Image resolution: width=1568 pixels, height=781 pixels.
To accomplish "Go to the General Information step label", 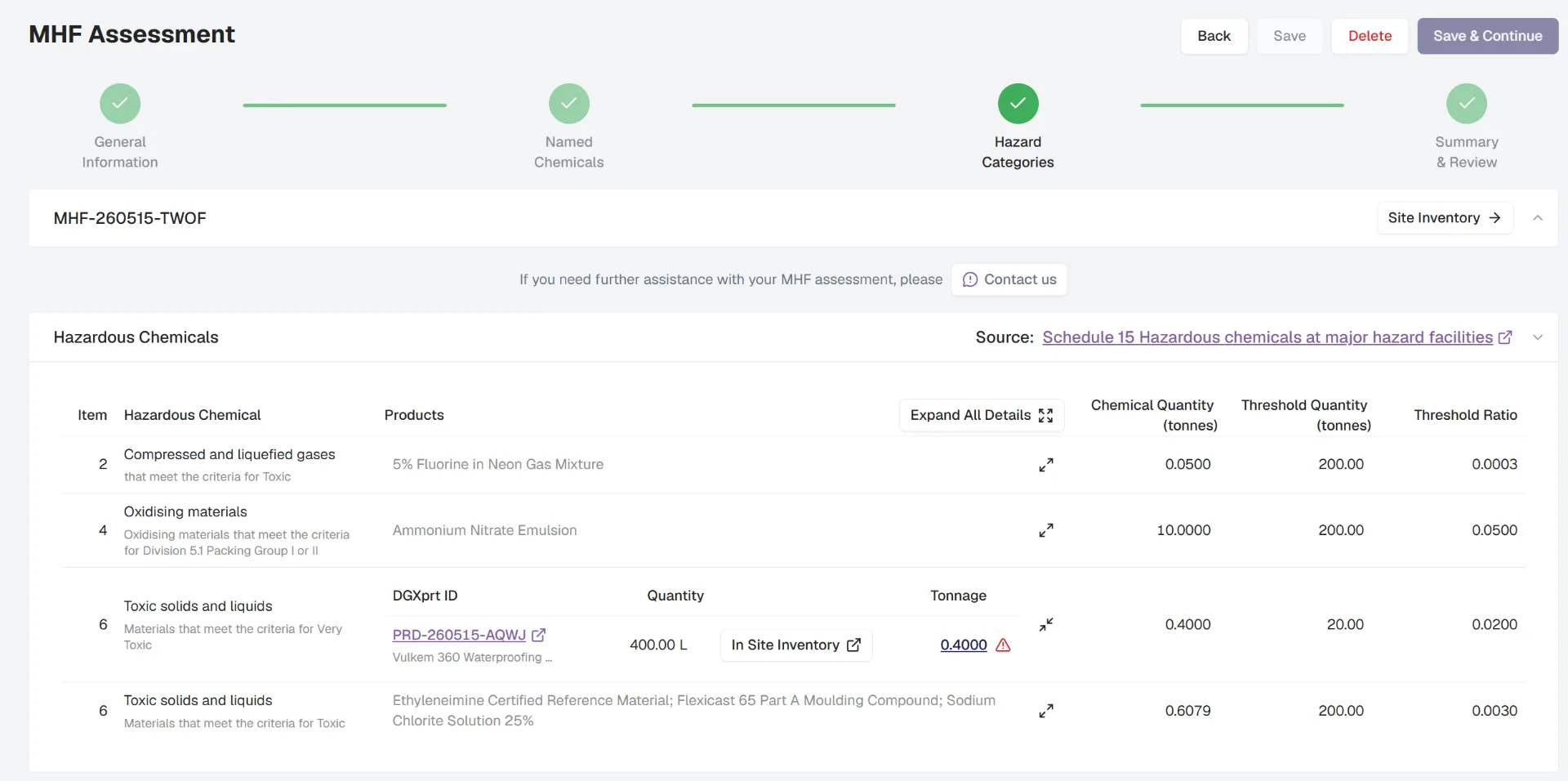I will point(120,152).
